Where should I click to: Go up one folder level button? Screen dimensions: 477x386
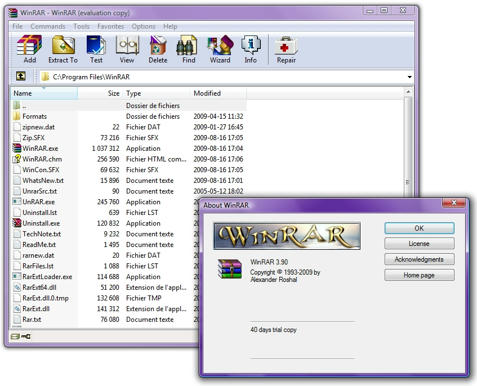21,76
